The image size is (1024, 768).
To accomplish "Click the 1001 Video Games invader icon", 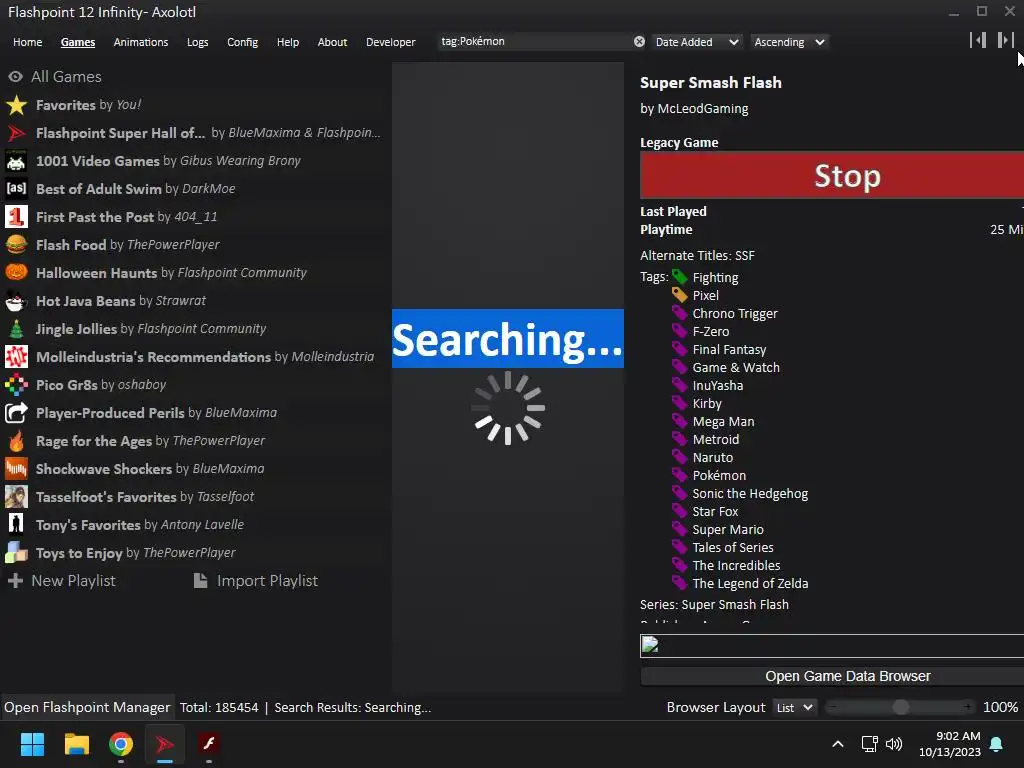I will click(16, 161).
